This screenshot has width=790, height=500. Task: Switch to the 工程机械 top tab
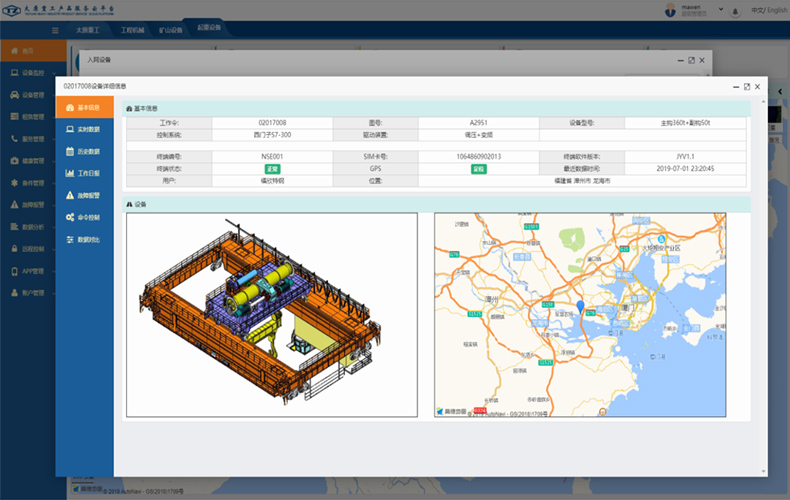(x=132, y=30)
